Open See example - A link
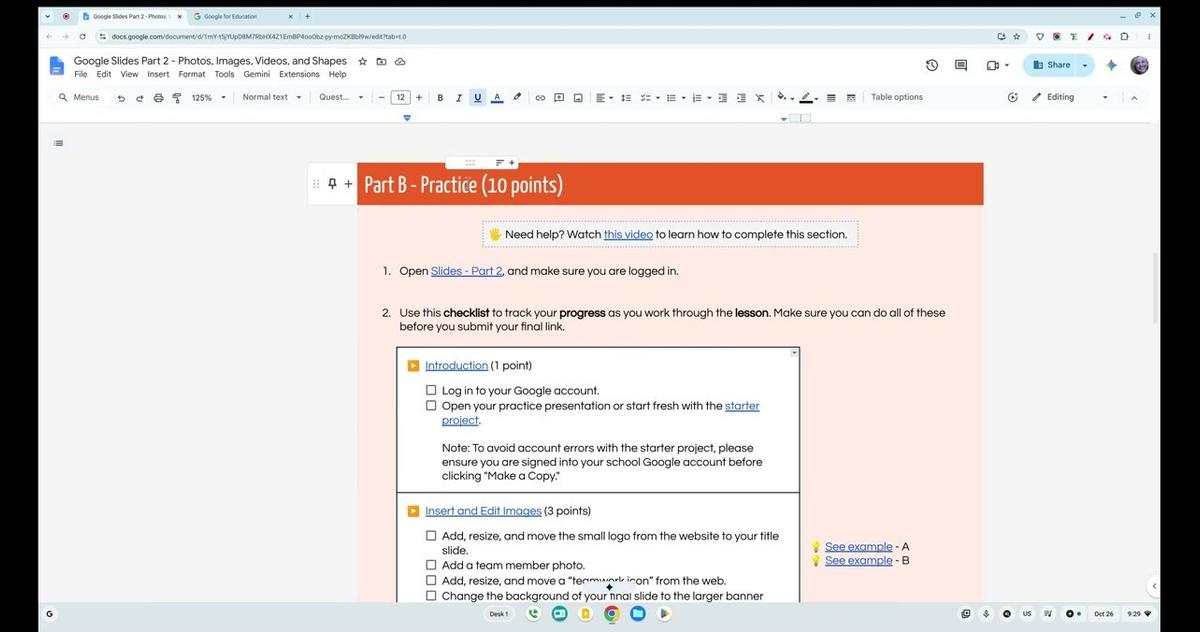 pos(859,547)
